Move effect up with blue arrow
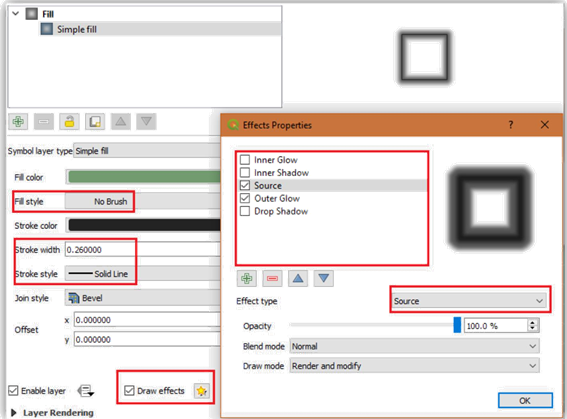 298,279
